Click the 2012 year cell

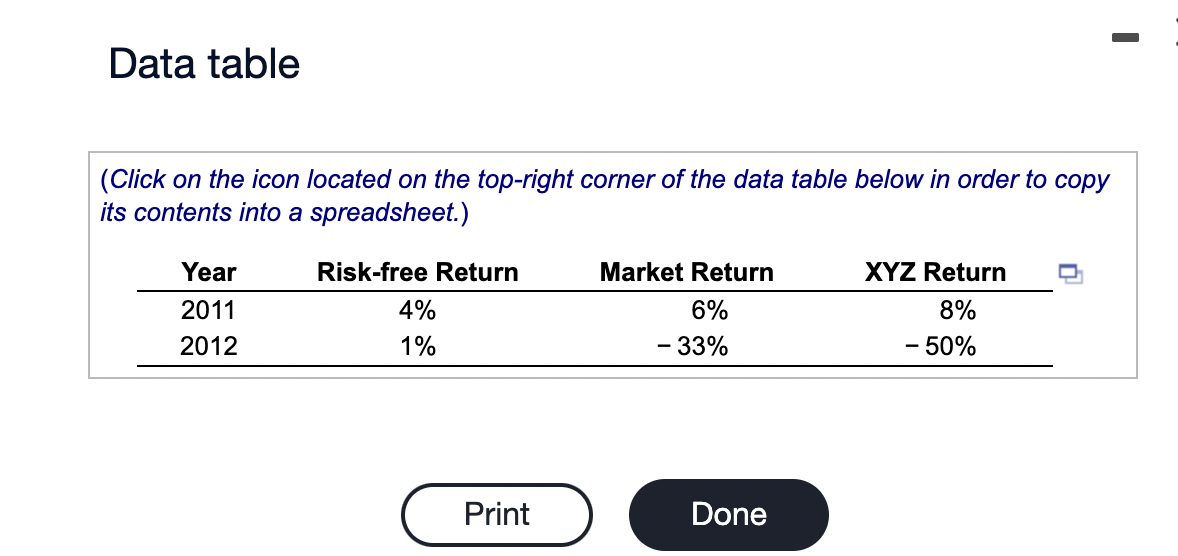pos(208,346)
